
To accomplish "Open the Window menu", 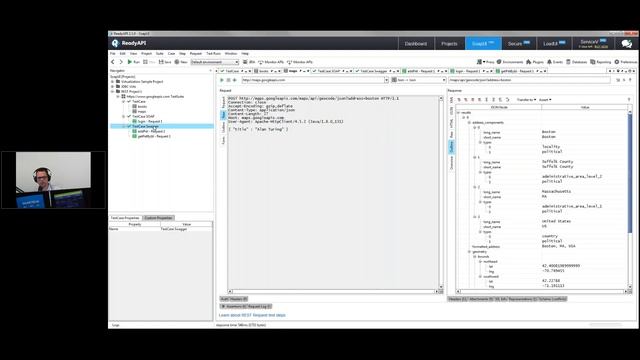I will [231, 53].
